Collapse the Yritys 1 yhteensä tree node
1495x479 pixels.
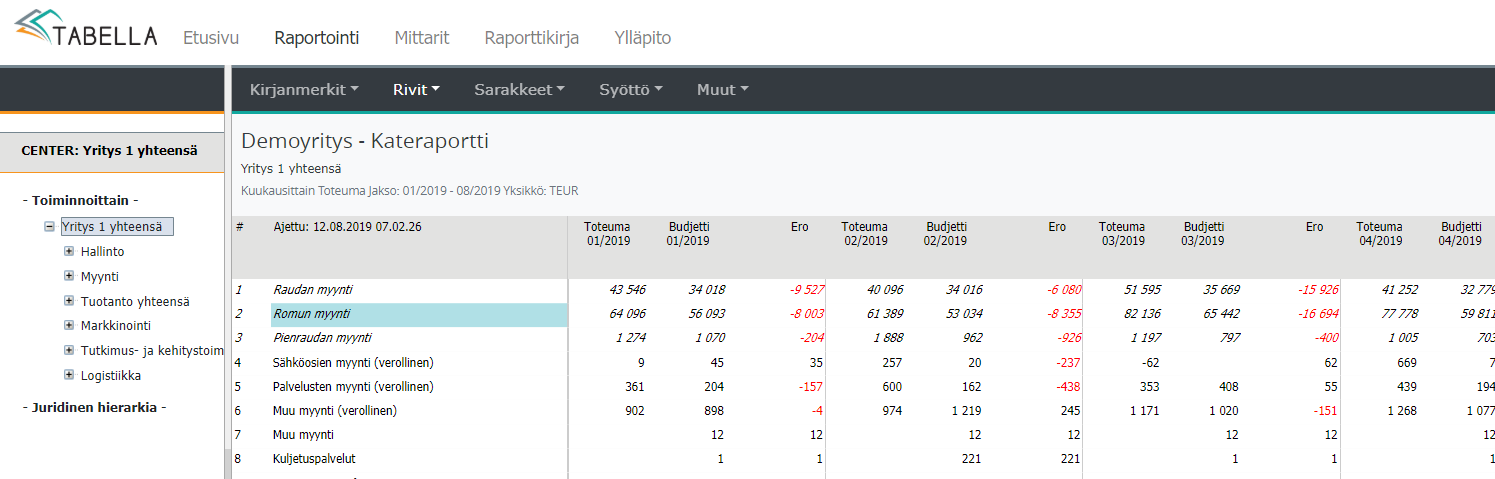click(x=49, y=227)
